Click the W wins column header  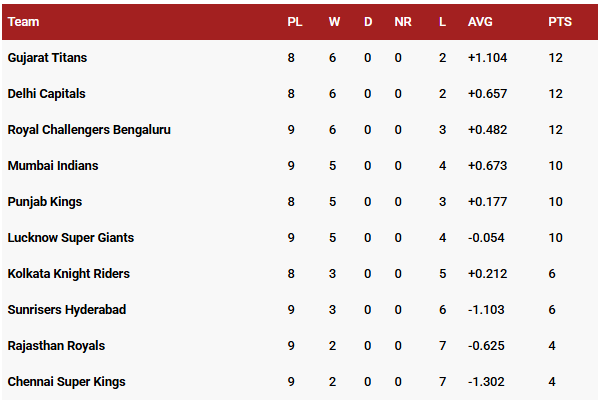pos(334,21)
